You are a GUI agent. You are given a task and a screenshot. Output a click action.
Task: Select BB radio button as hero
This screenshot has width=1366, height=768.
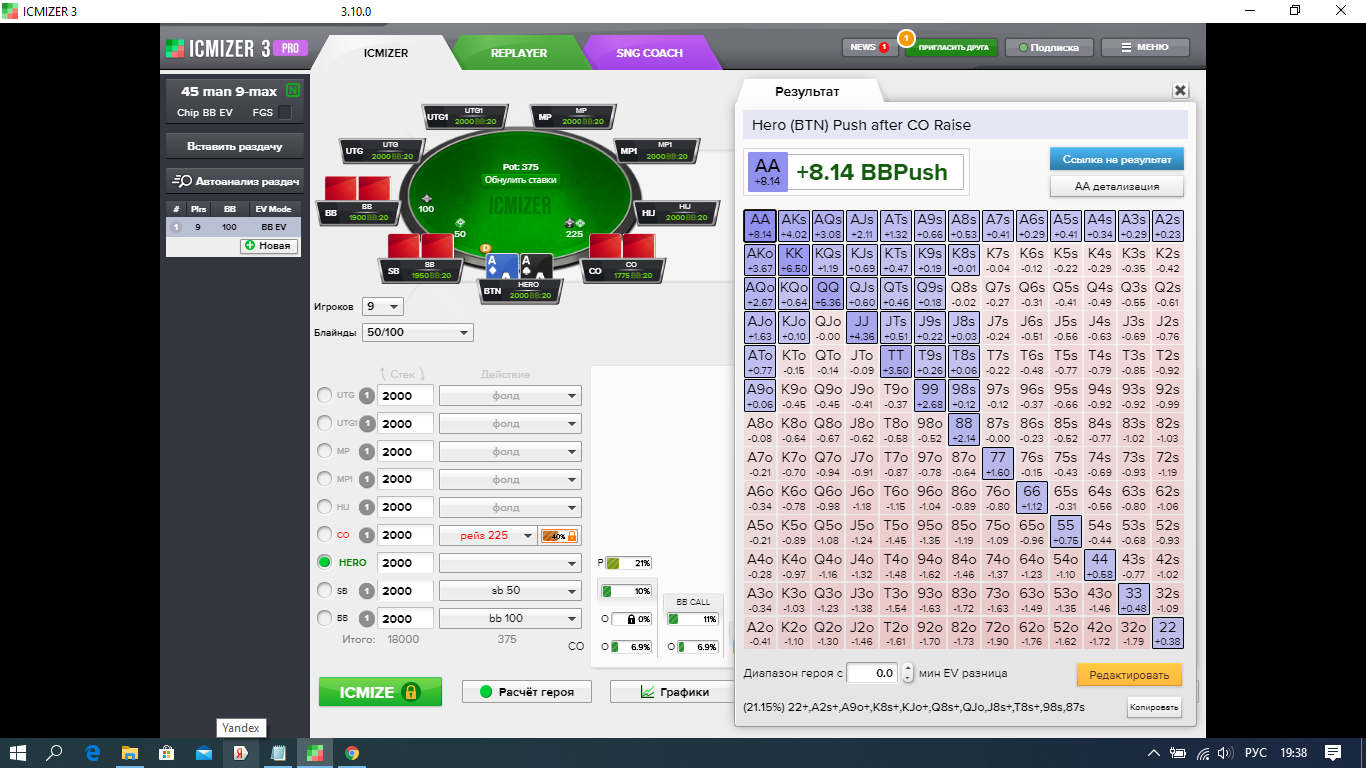[324, 618]
